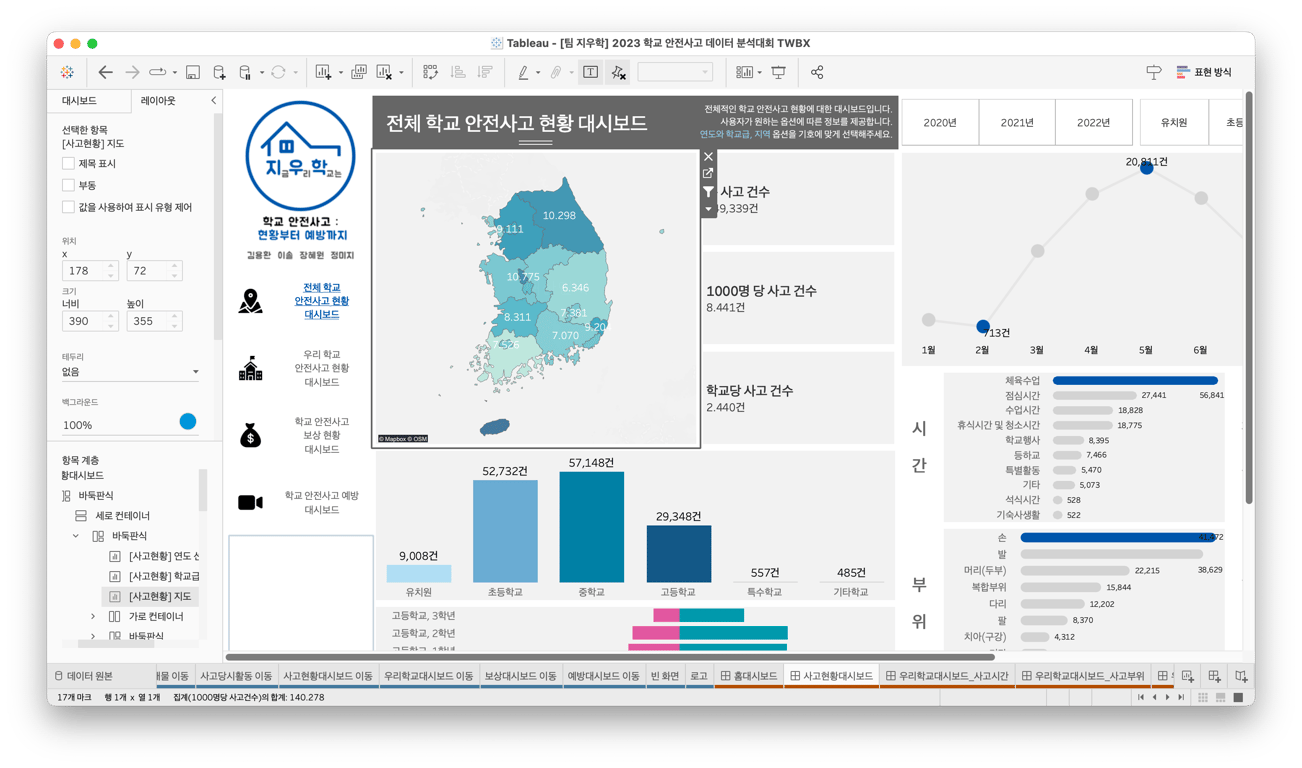1302x768 pixels.
Task: Collapse the Layout panel with the chevron
Action: tap(213, 100)
